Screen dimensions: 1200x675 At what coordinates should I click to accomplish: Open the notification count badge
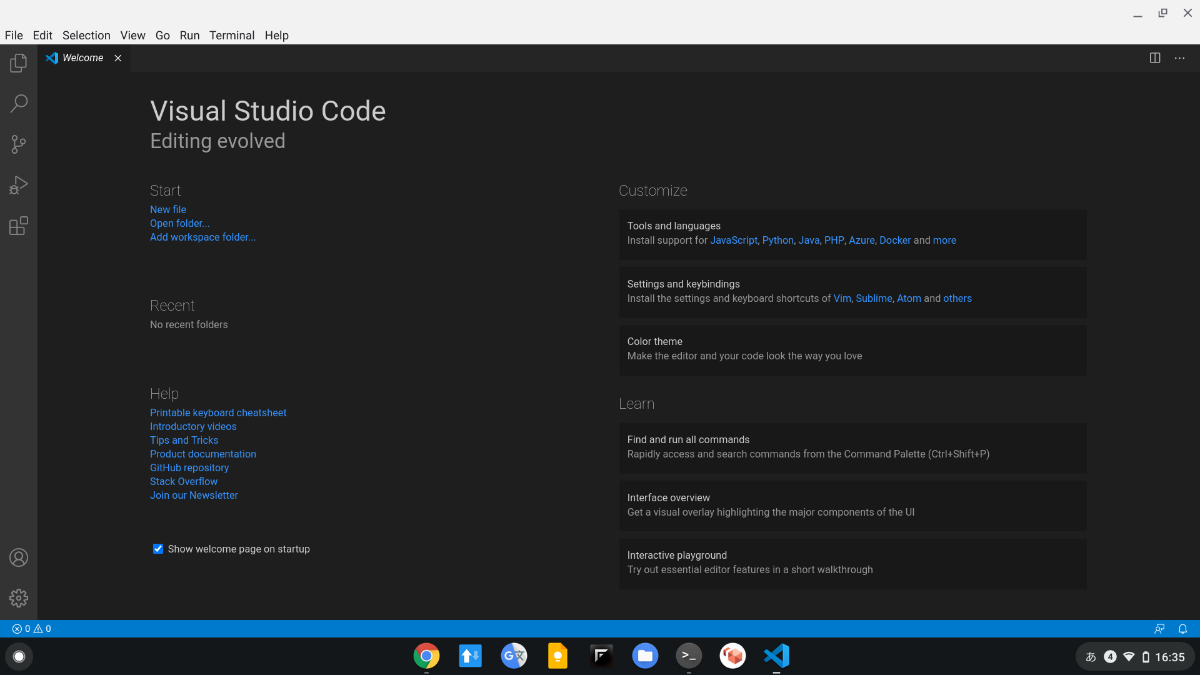1110,657
